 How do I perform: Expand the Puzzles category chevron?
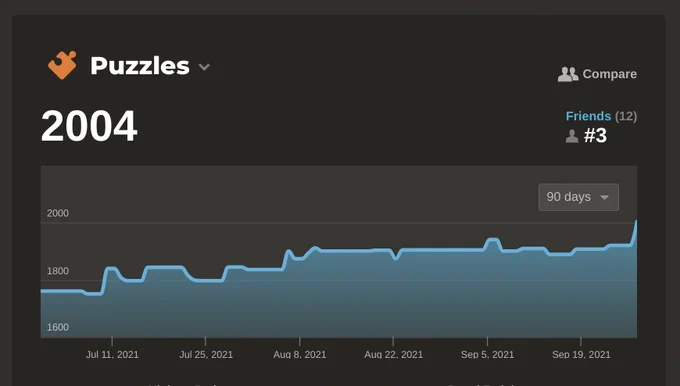pyautogui.click(x=204, y=67)
